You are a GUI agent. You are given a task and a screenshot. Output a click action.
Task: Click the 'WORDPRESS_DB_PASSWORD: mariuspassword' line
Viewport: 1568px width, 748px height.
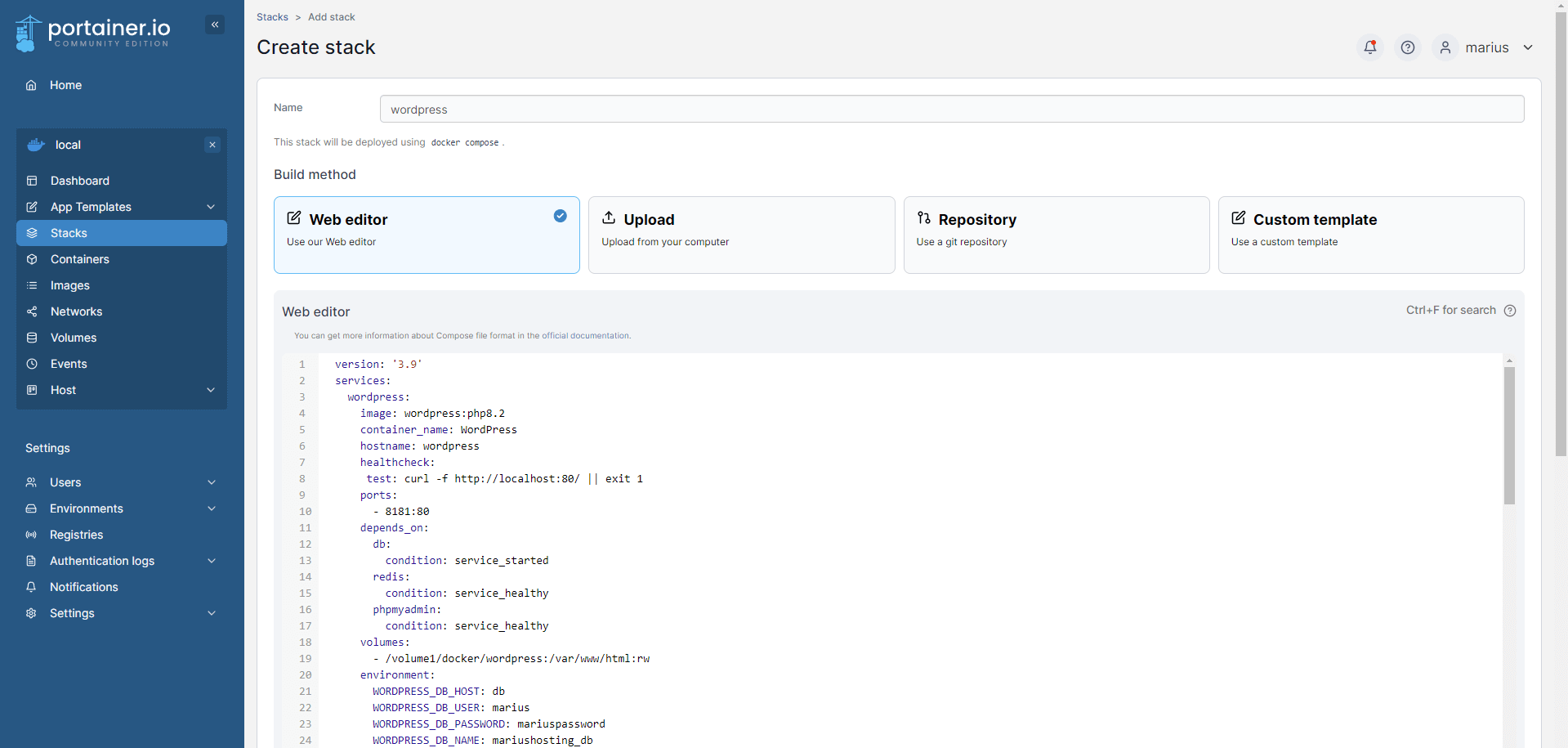[x=489, y=724]
